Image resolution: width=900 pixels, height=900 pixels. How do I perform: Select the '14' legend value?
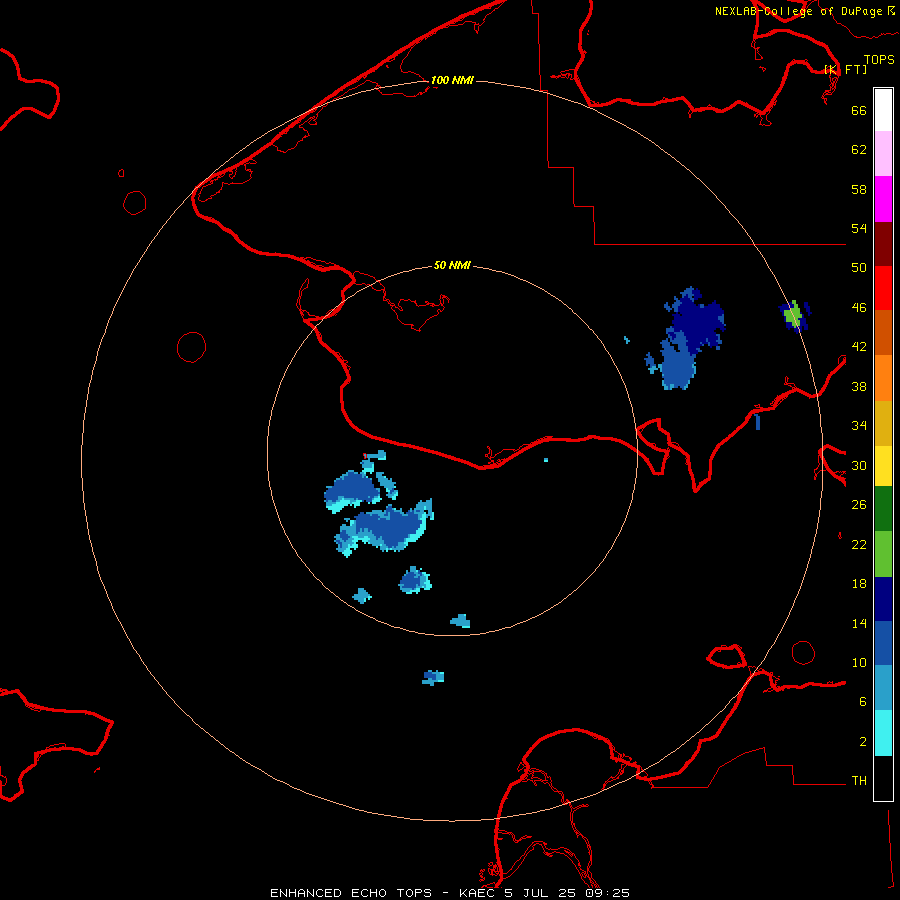click(859, 623)
